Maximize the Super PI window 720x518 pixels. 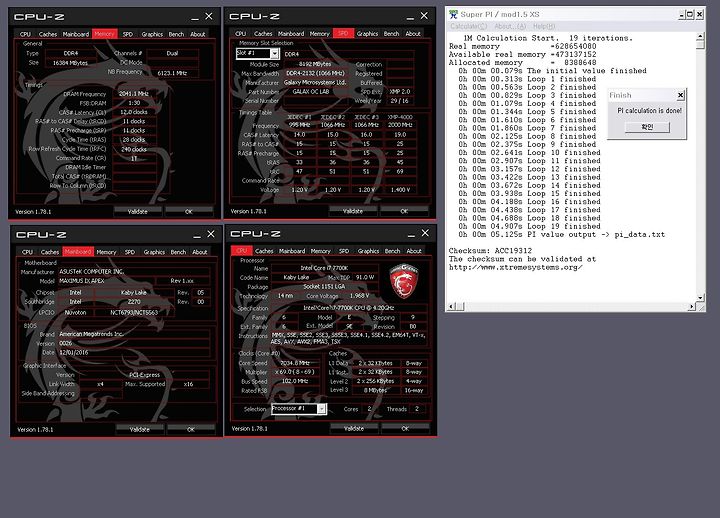(690, 15)
